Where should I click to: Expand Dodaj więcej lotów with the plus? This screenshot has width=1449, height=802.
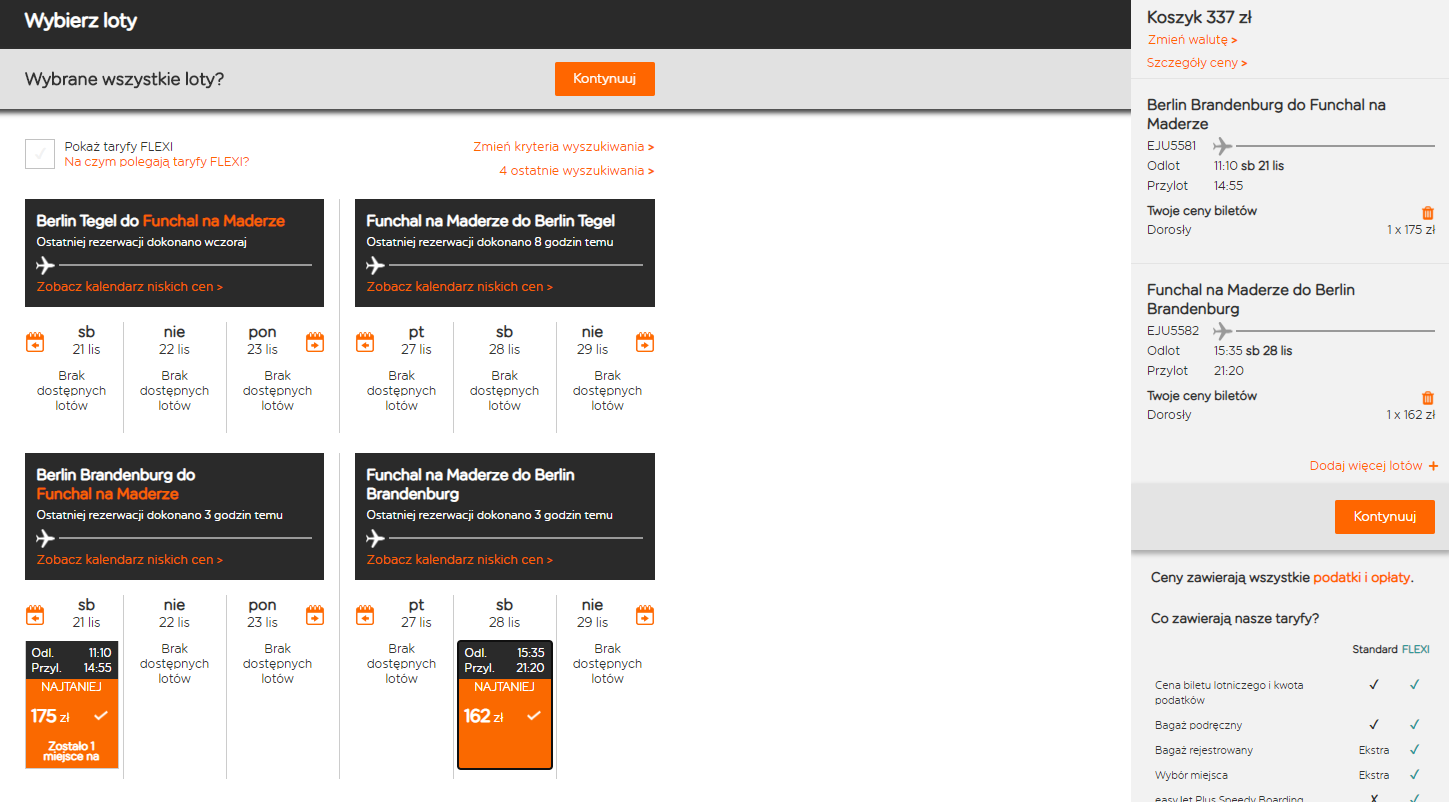1374,466
